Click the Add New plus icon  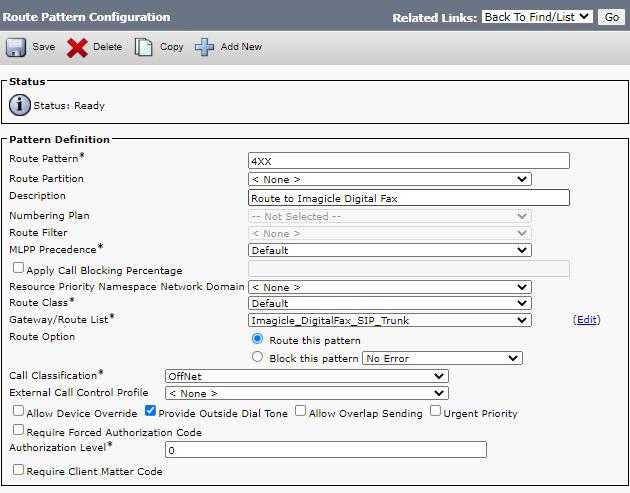coord(204,47)
